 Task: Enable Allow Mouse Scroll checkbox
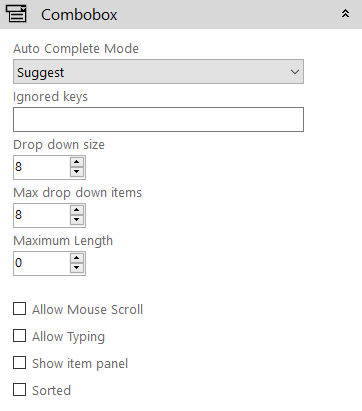(19, 309)
